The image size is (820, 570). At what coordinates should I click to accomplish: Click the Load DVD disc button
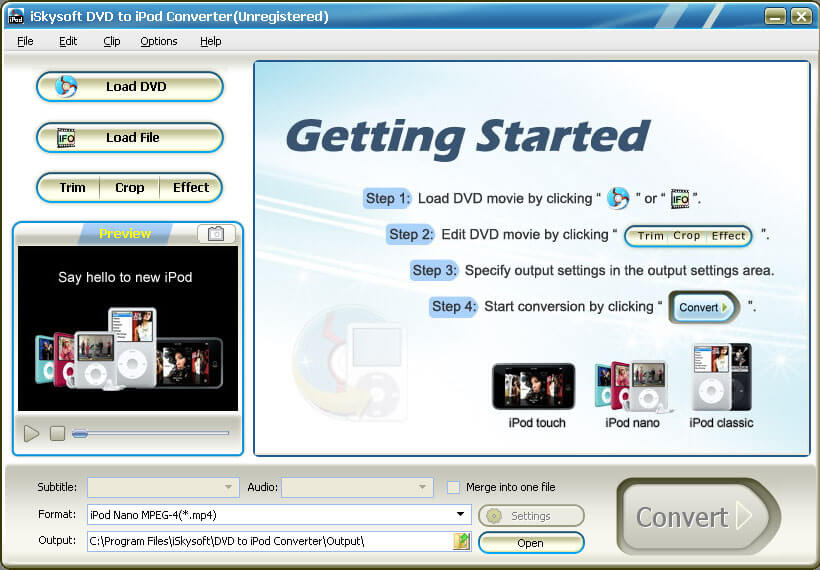tap(129, 87)
